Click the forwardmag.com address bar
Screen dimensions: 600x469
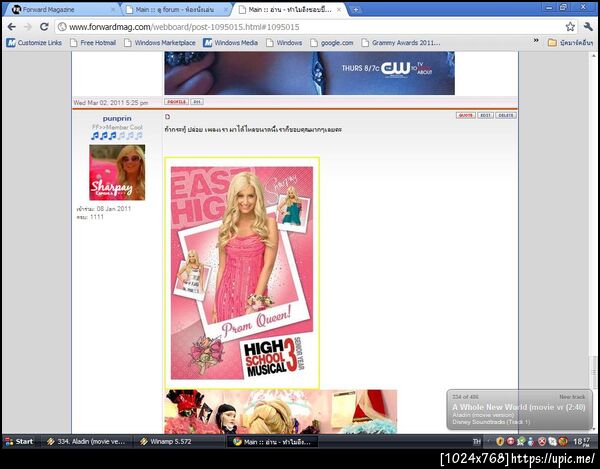click(x=310, y=27)
